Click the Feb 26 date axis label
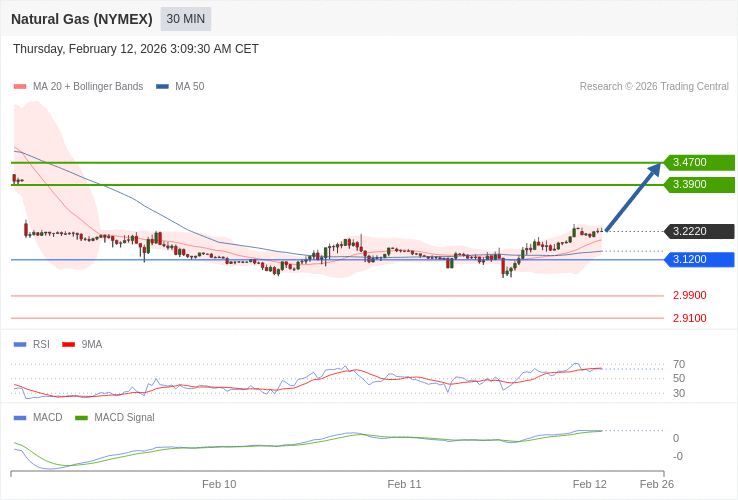The width and height of the screenshot is (738, 500). [656, 484]
